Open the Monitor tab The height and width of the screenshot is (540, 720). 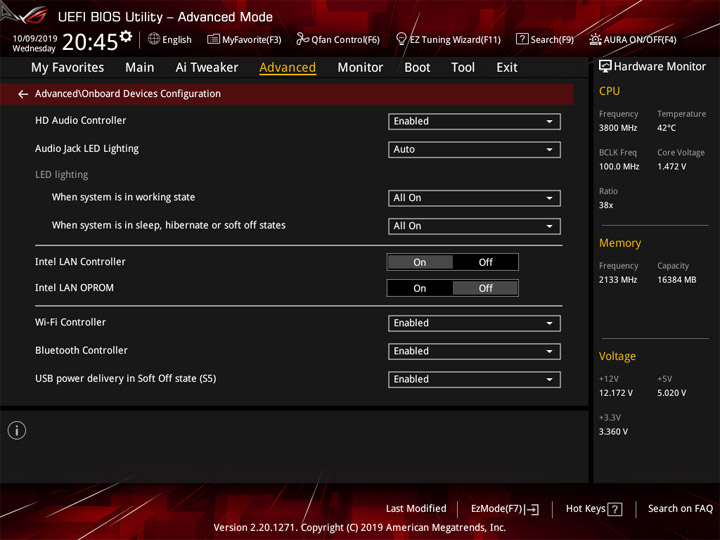point(360,68)
